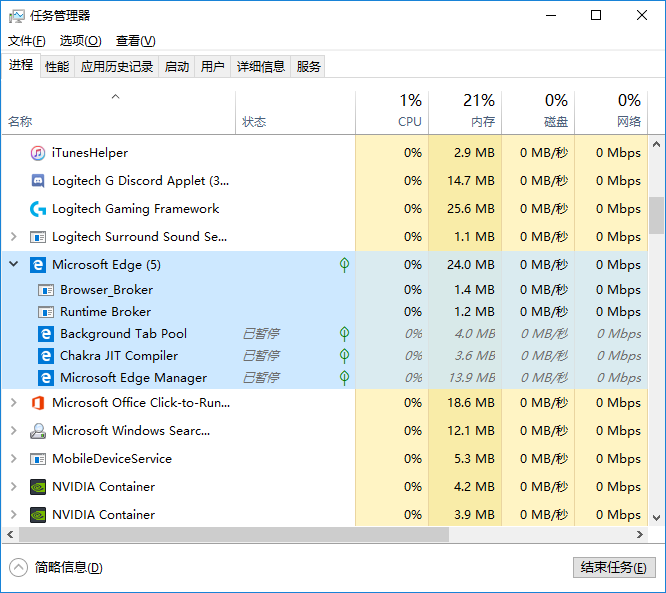
Task: Click the NVIDIA Container icon at 3.9 MB
Action: click(38, 515)
